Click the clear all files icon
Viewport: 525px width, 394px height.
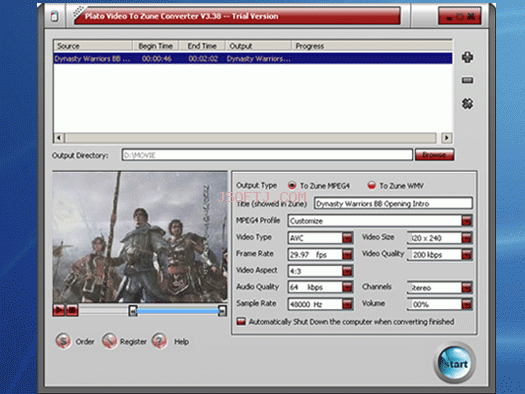point(467,104)
